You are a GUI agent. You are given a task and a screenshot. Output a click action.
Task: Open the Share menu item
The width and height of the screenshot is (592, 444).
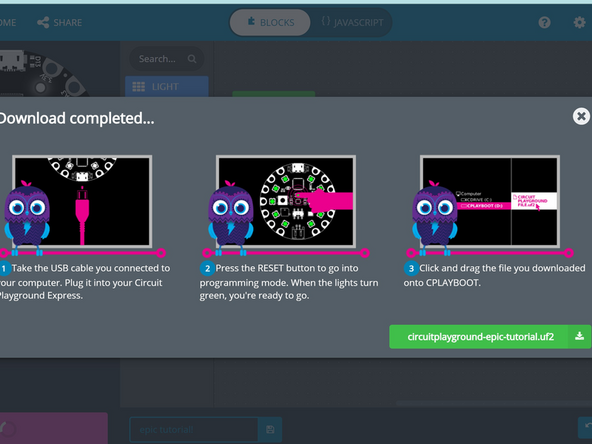tap(60, 23)
